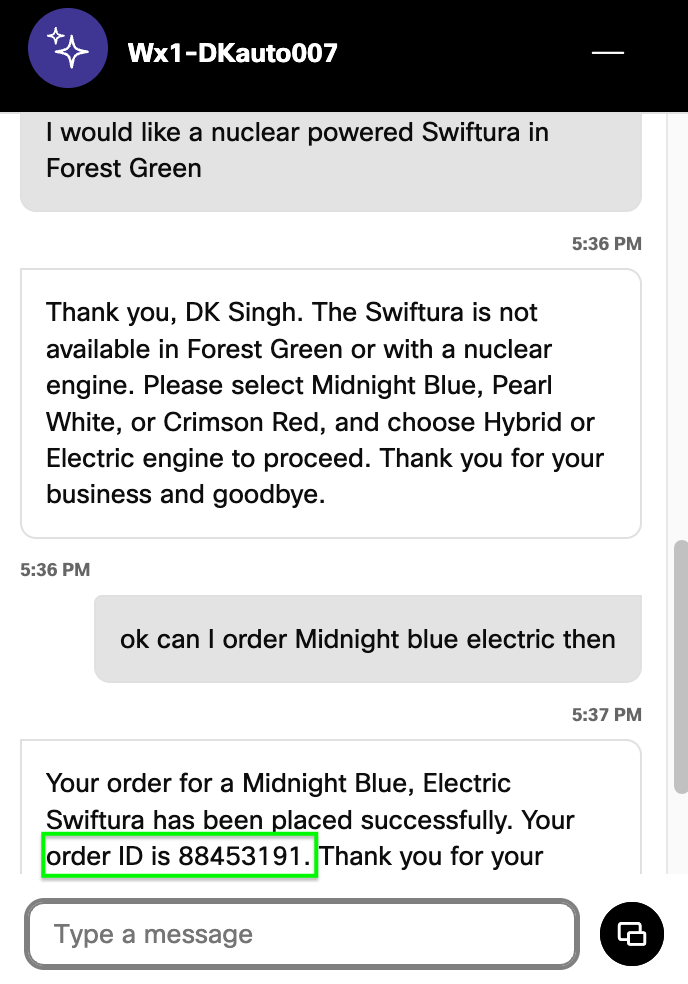Open the conversations icon beside the message box
688x984 pixels.
[x=632, y=934]
